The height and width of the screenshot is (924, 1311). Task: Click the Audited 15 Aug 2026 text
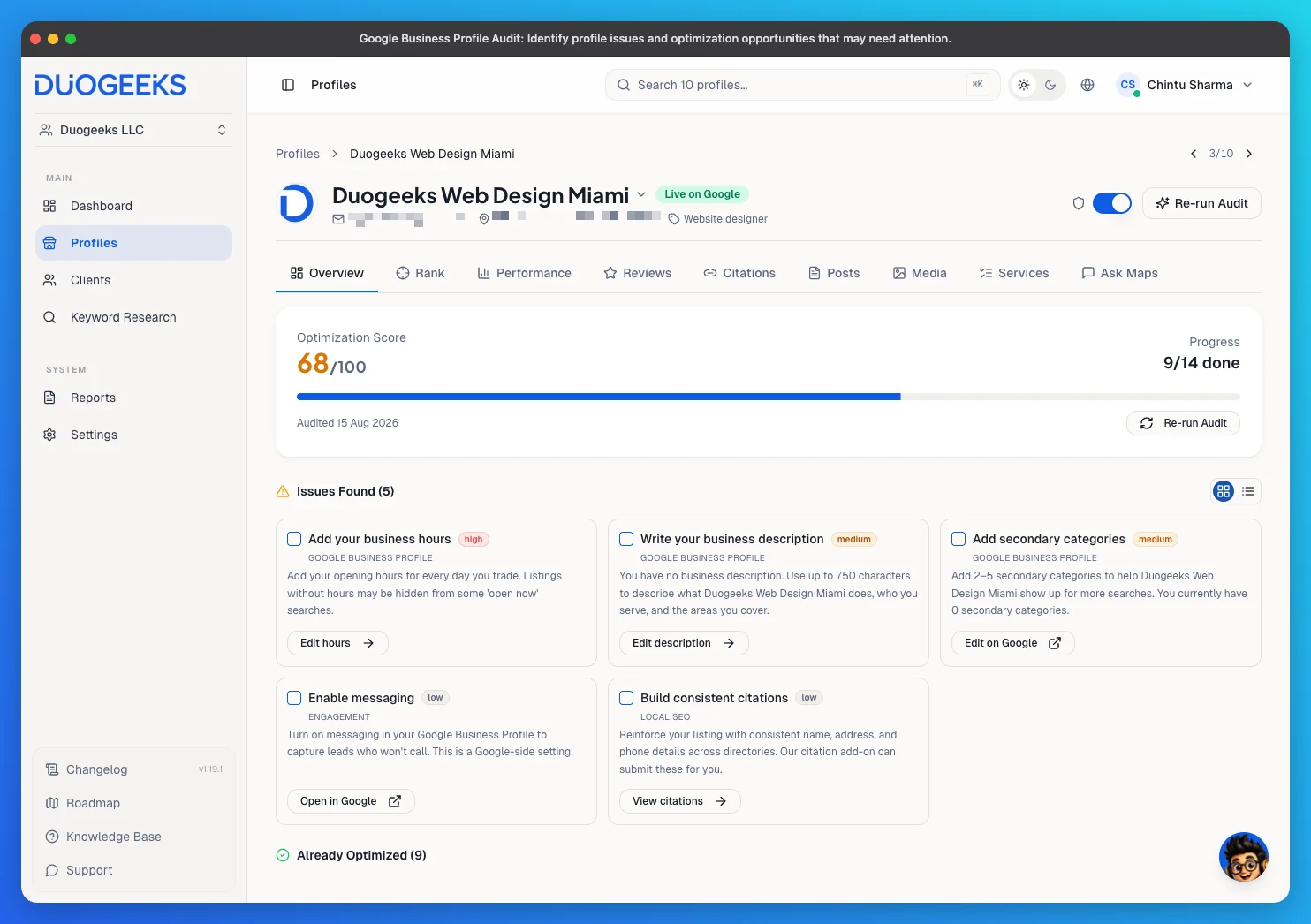[x=347, y=423]
